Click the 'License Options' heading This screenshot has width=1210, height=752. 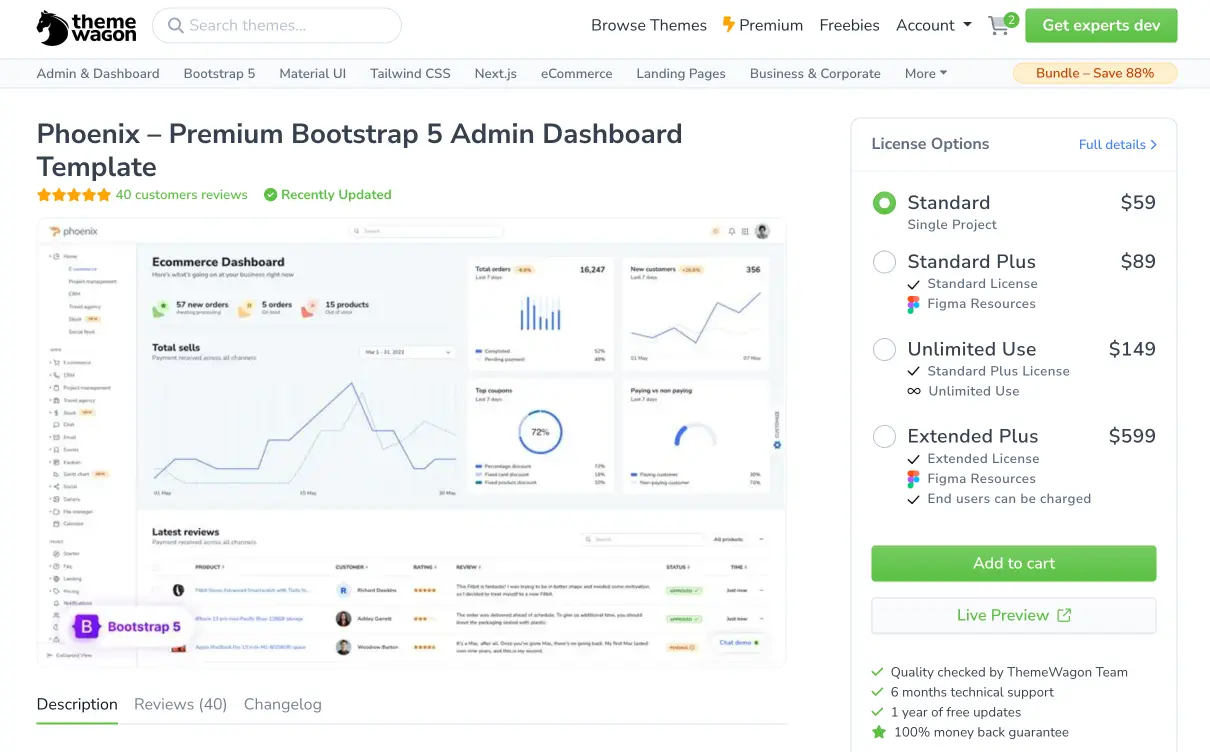930,144
